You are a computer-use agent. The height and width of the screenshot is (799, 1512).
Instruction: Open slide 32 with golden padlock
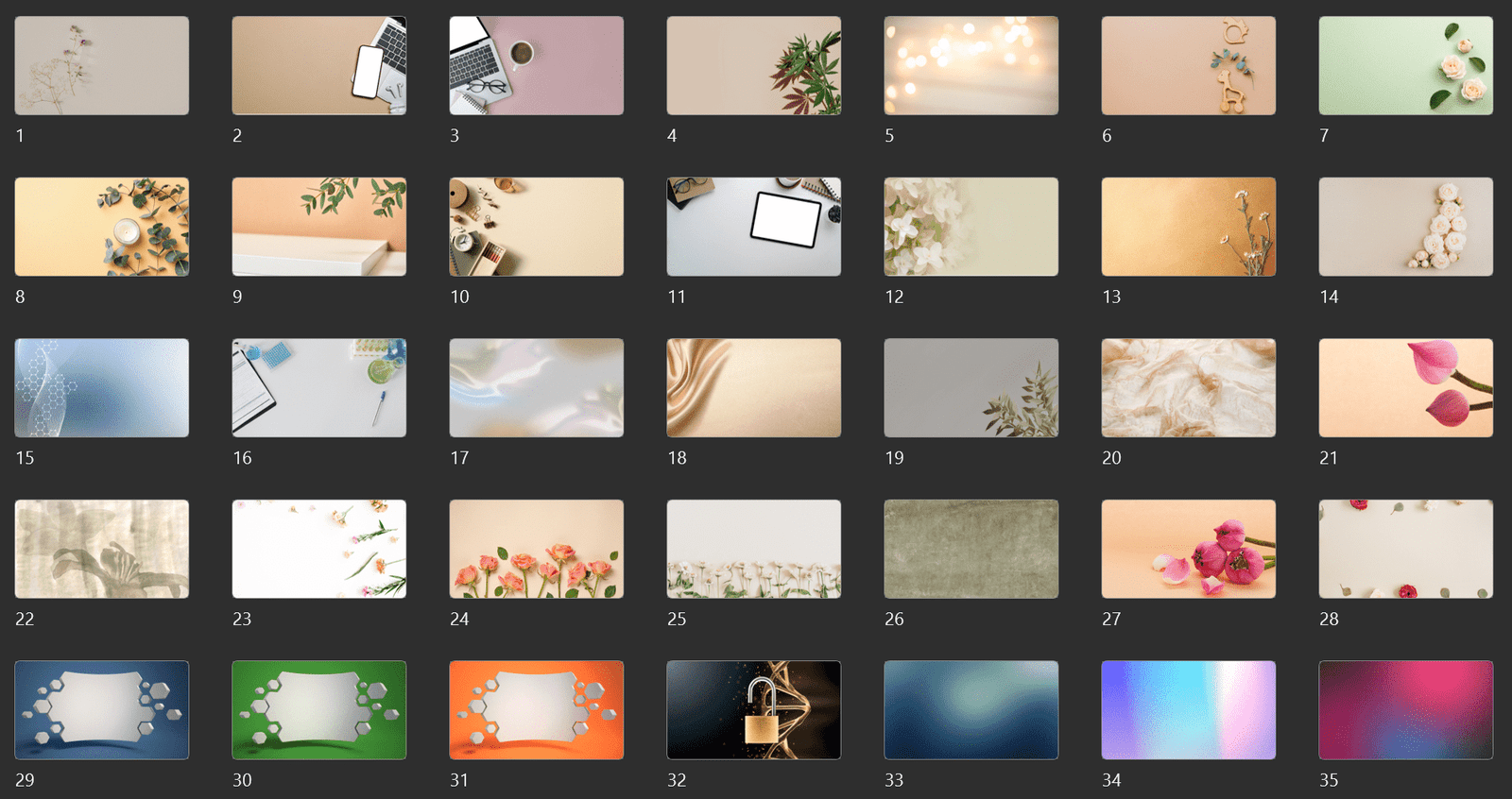(754, 710)
